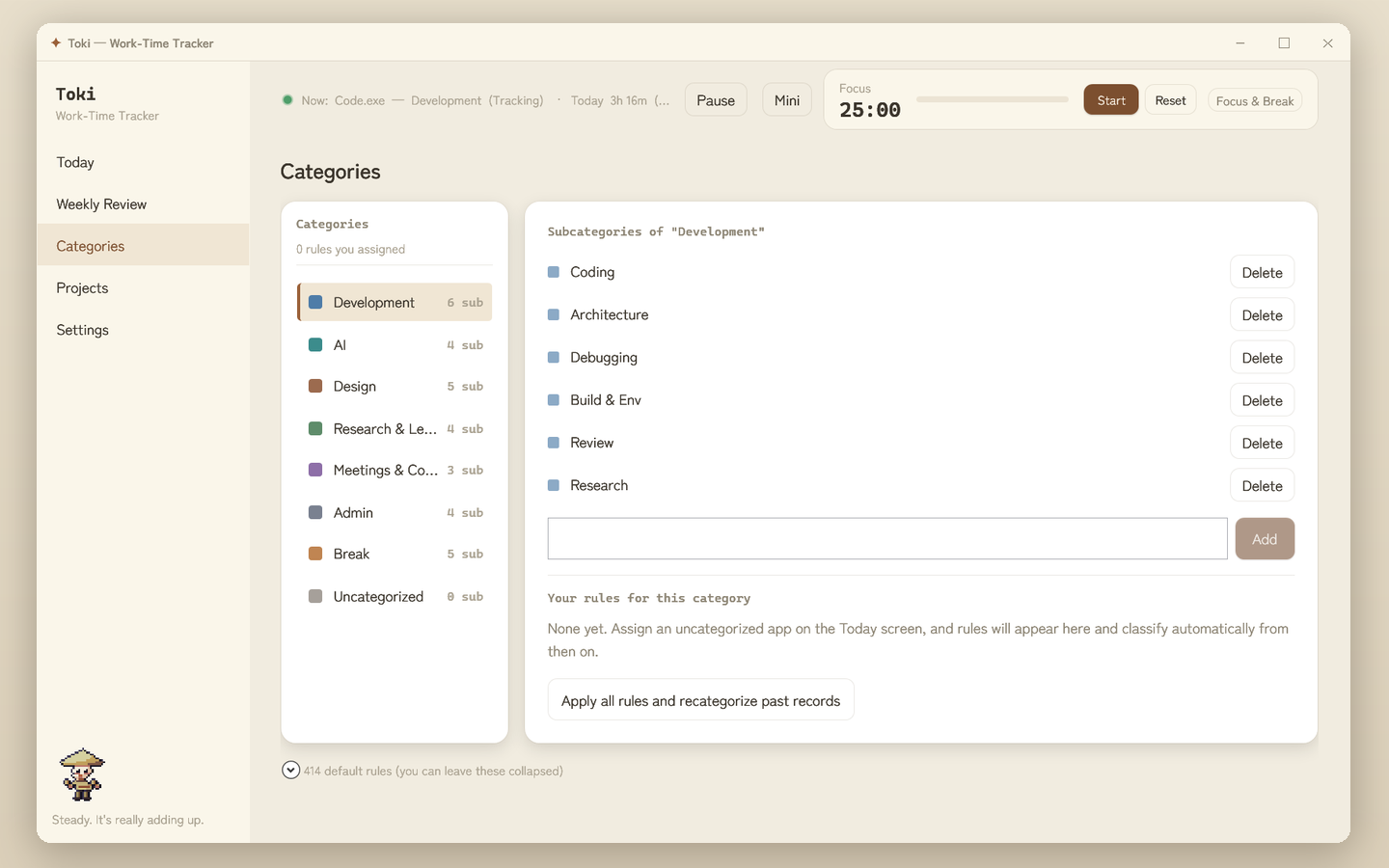The image size is (1389, 868).
Task: Click the Debugging subcategory name
Action: pyautogui.click(x=604, y=357)
